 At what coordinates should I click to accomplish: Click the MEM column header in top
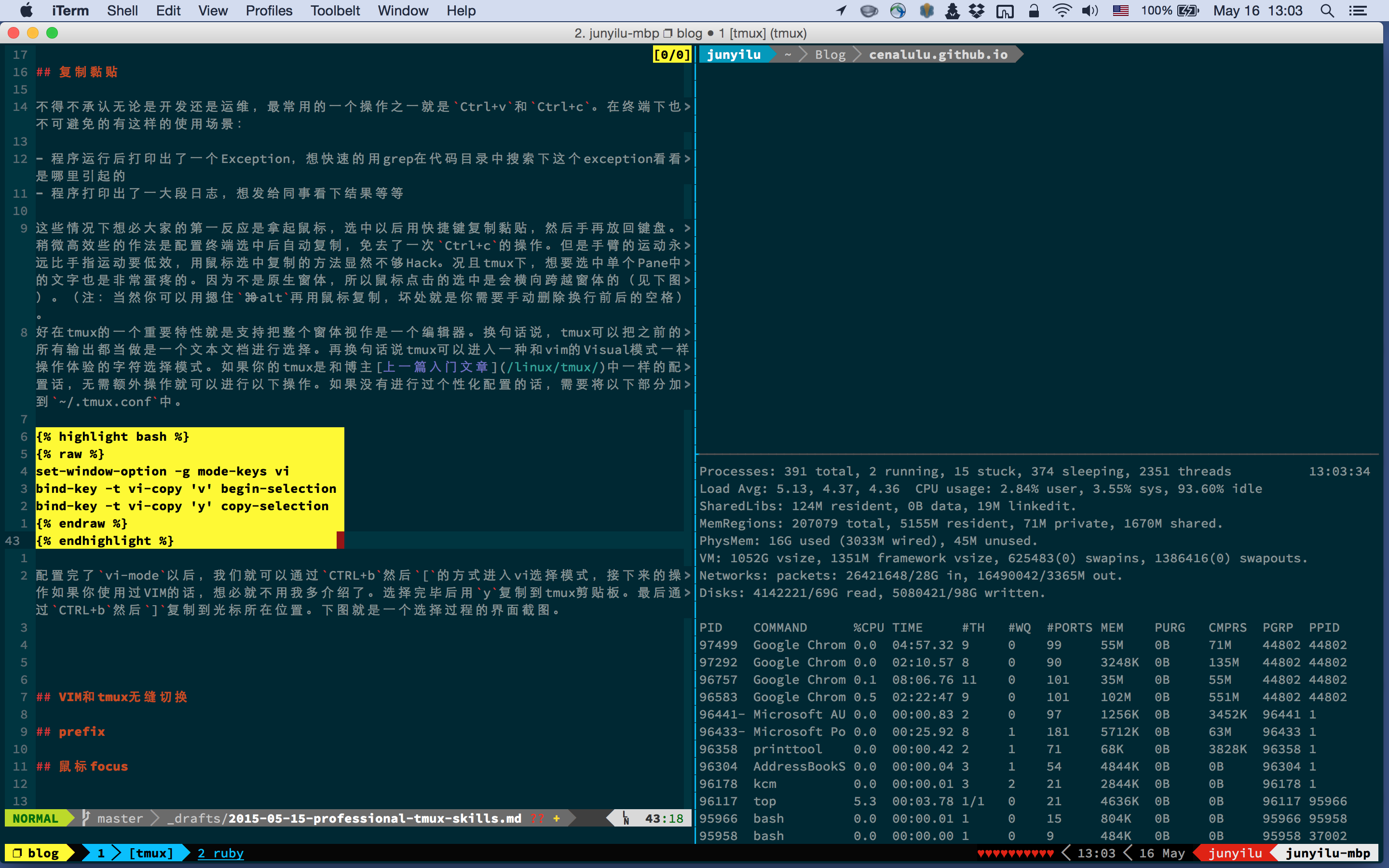point(1112,627)
